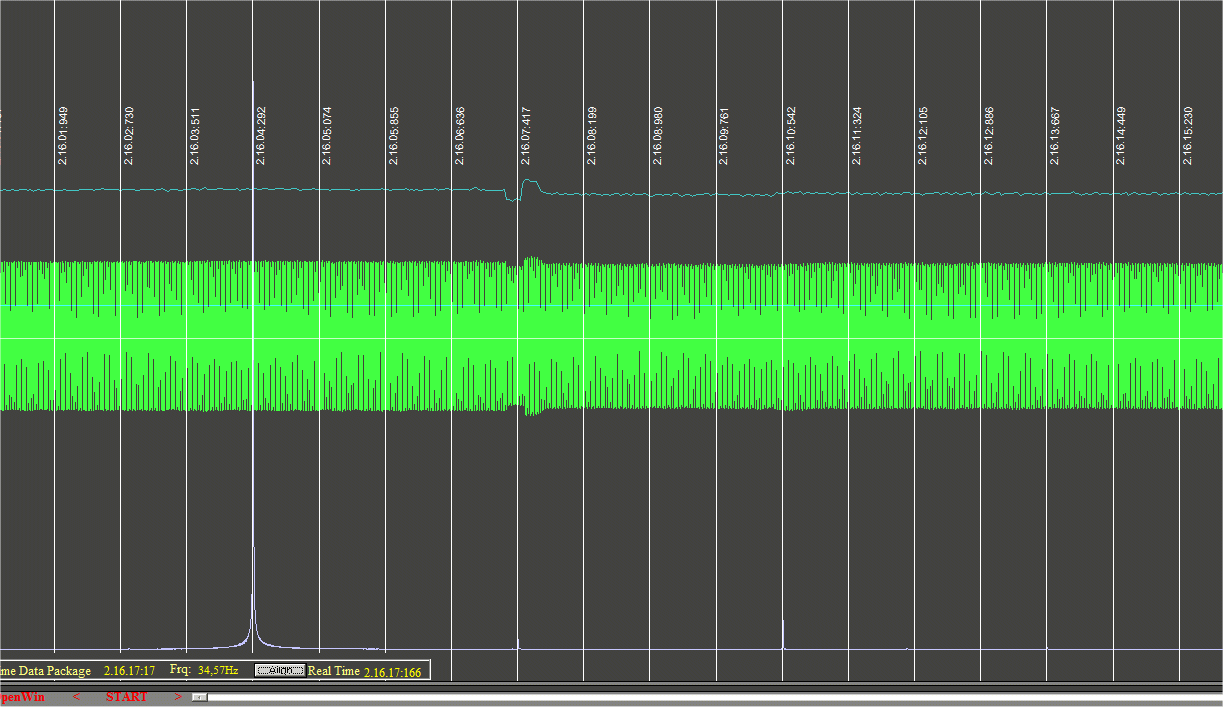Click time marker label 2.16.07:417
This screenshot has height=707, width=1223.
pos(526,135)
